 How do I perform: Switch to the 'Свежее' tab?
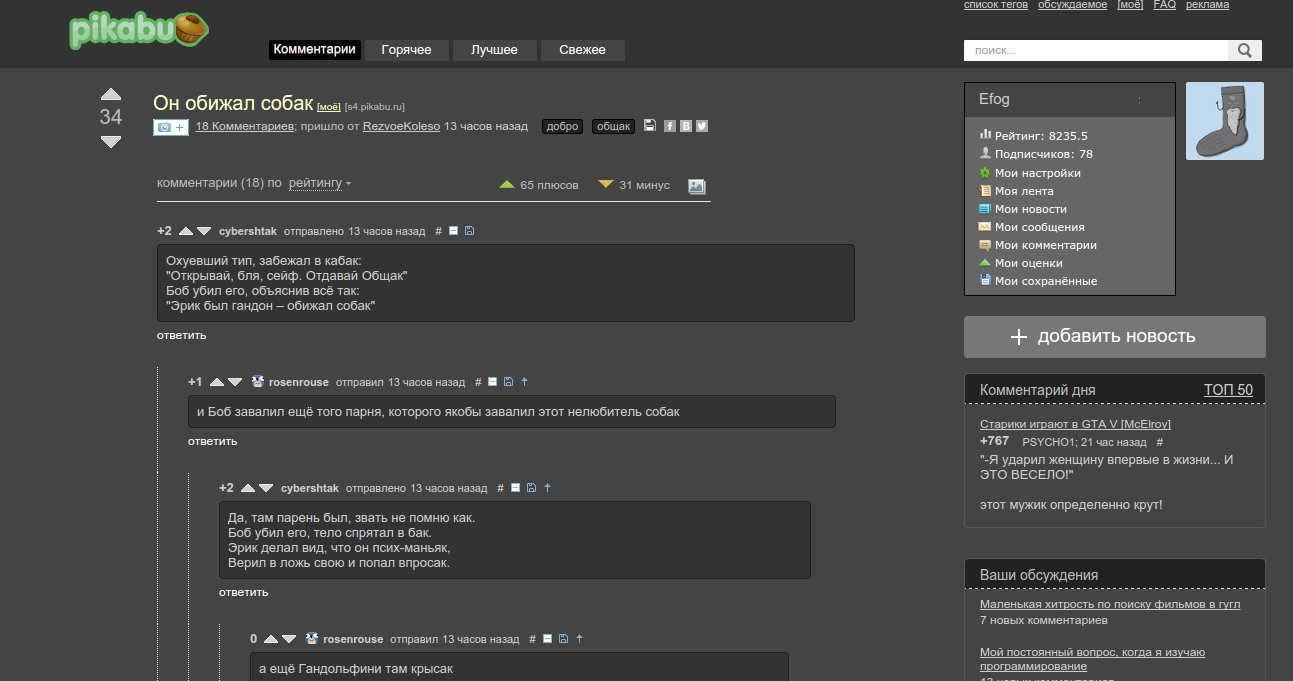coord(583,50)
